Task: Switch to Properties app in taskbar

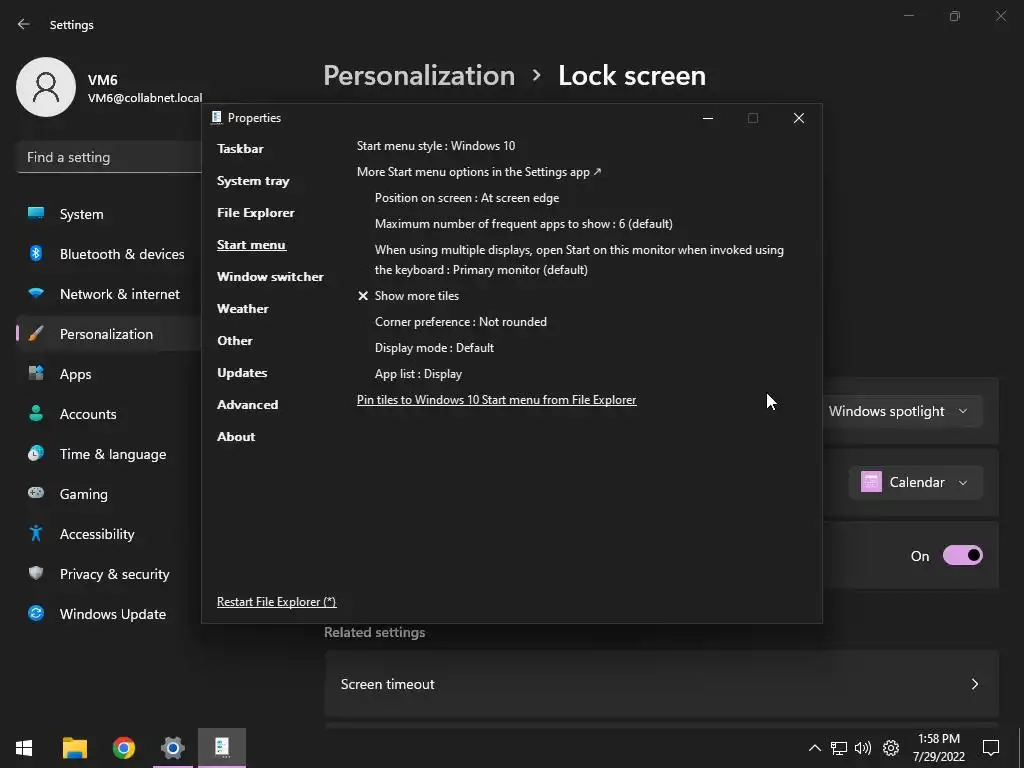Action: click(x=222, y=748)
